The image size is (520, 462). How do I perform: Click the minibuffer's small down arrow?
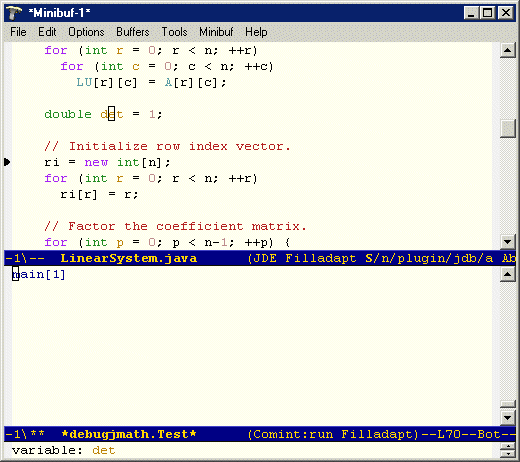point(508,454)
